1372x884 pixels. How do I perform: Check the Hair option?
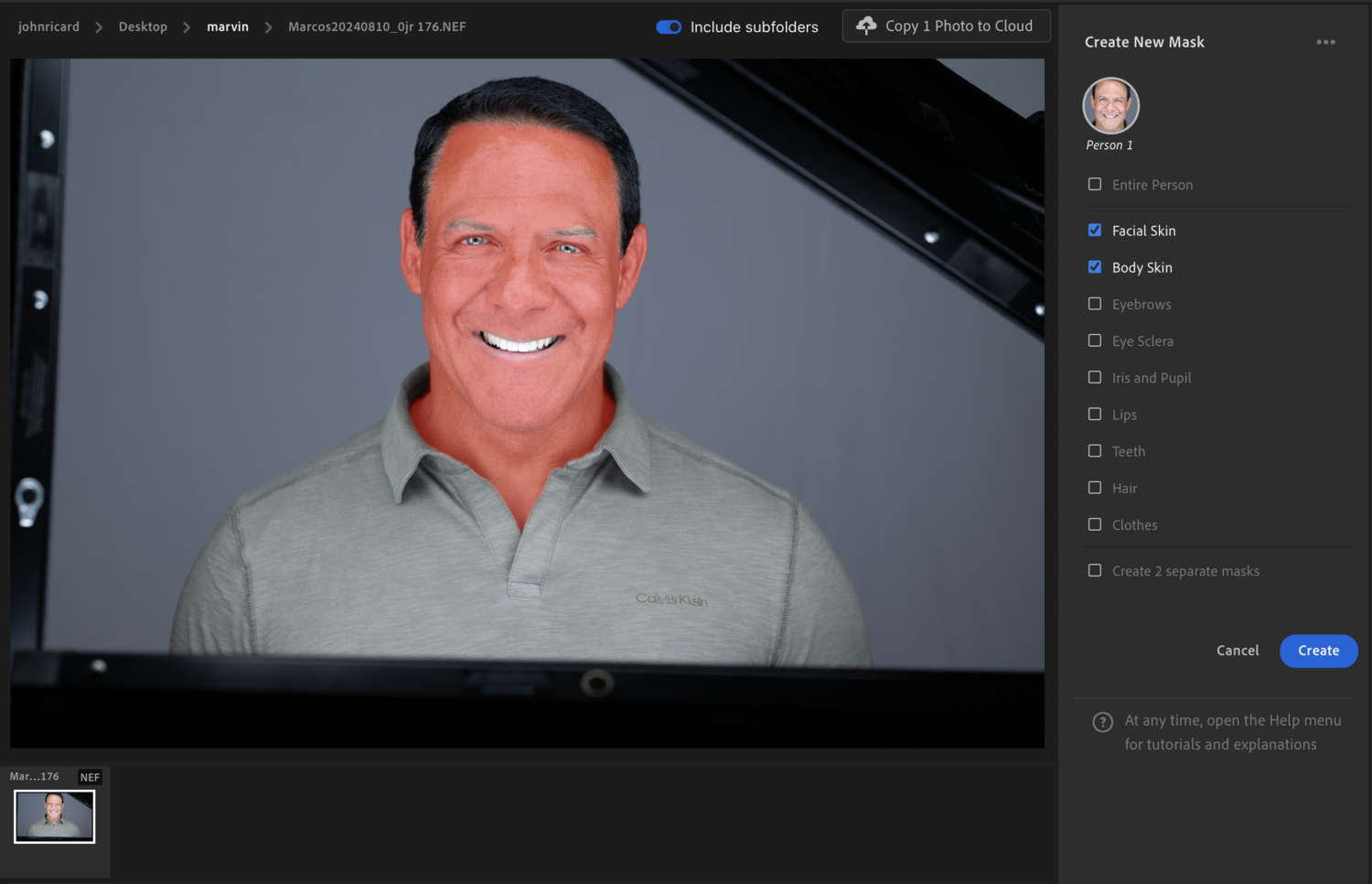coord(1094,488)
